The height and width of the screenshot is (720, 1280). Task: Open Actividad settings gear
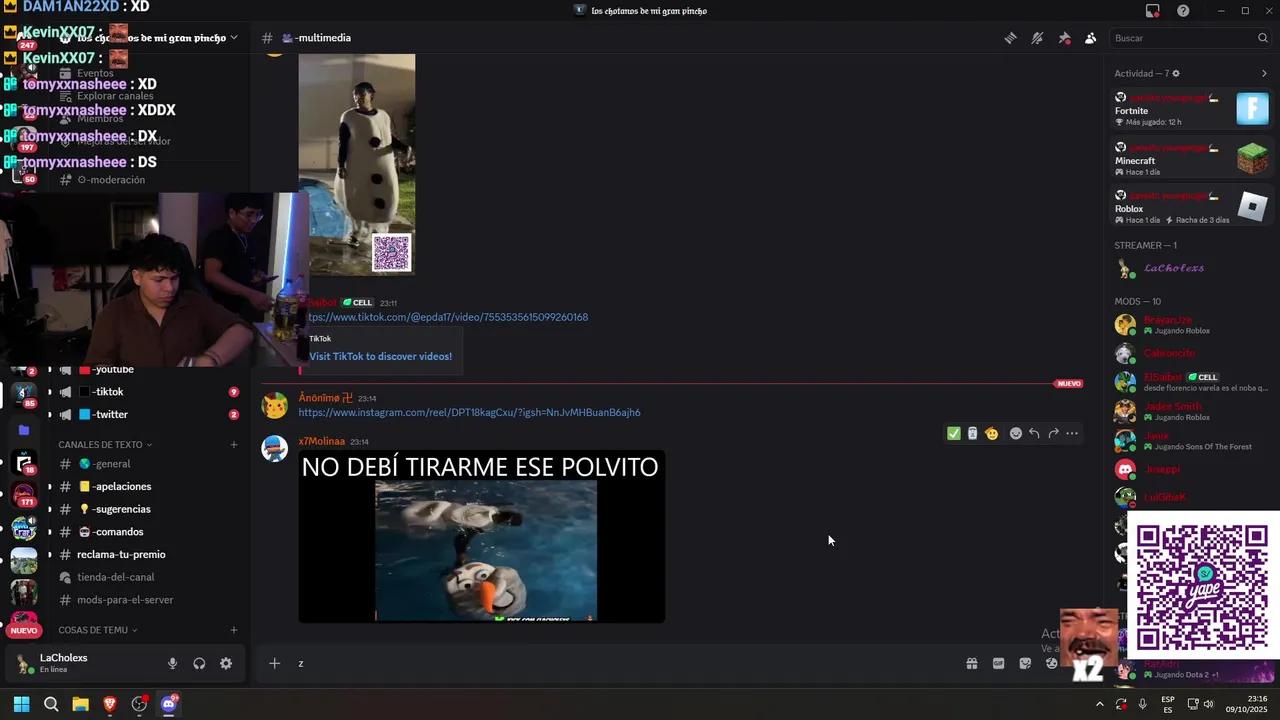click(x=1176, y=73)
